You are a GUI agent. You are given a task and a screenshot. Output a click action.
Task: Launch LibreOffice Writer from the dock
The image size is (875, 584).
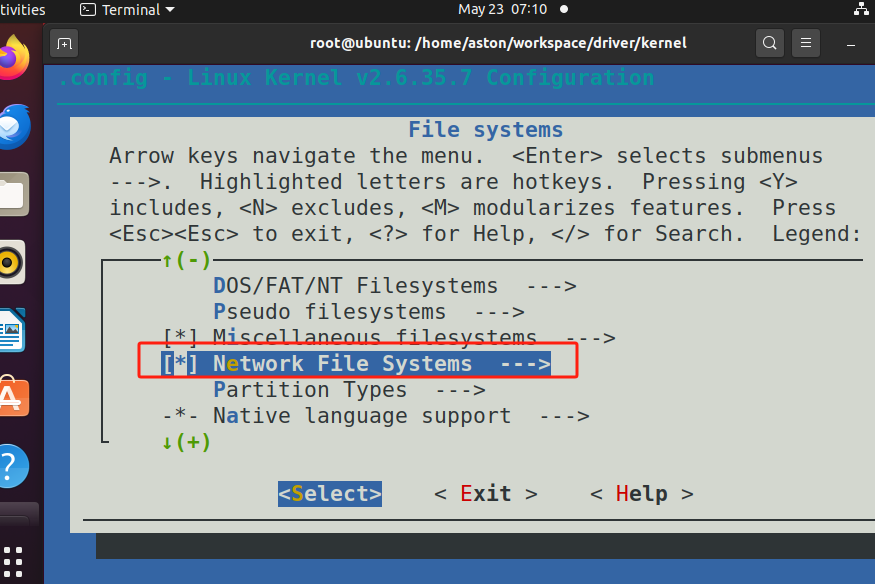[x=12, y=330]
